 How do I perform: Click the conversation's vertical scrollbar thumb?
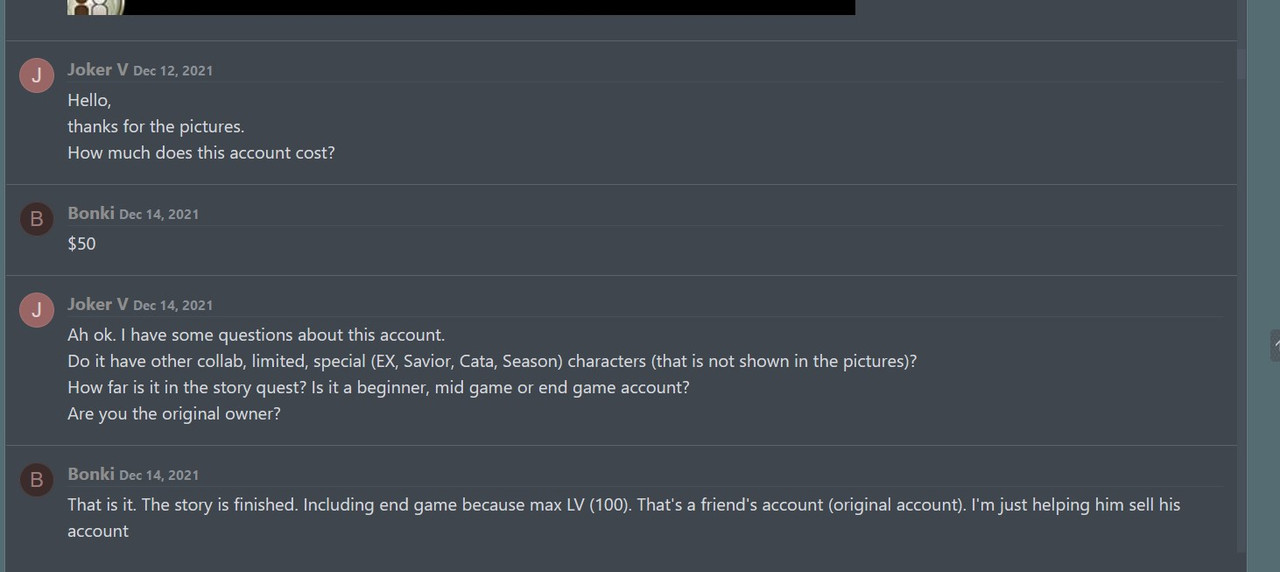pyautogui.click(x=1241, y=60)
